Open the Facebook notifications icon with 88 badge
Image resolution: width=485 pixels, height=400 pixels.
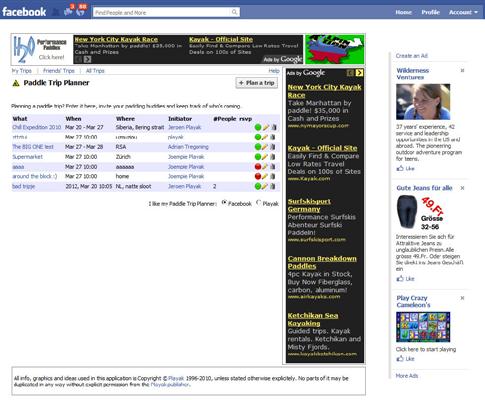point(81,11)
